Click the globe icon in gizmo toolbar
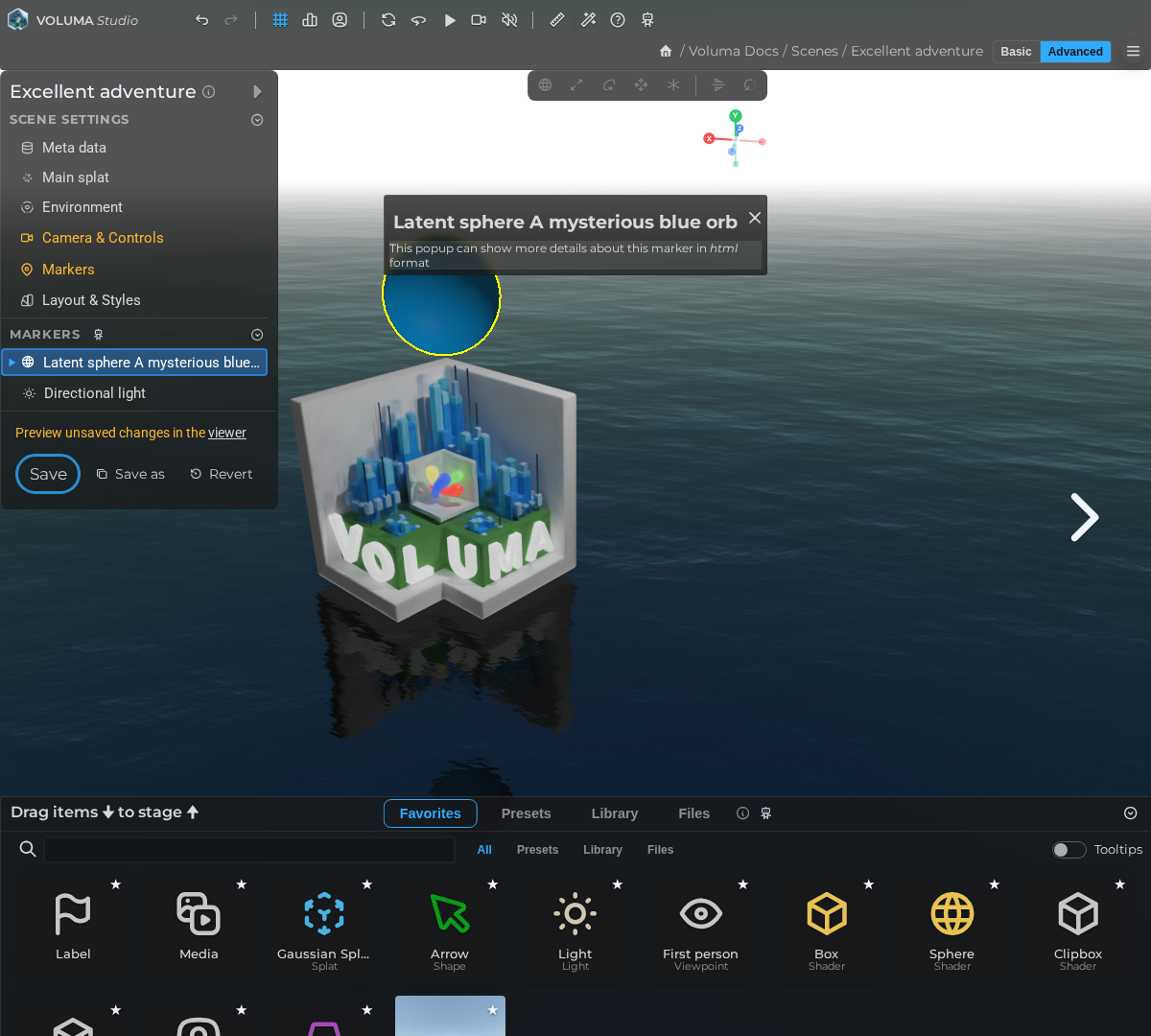 (x=545, y=84)
